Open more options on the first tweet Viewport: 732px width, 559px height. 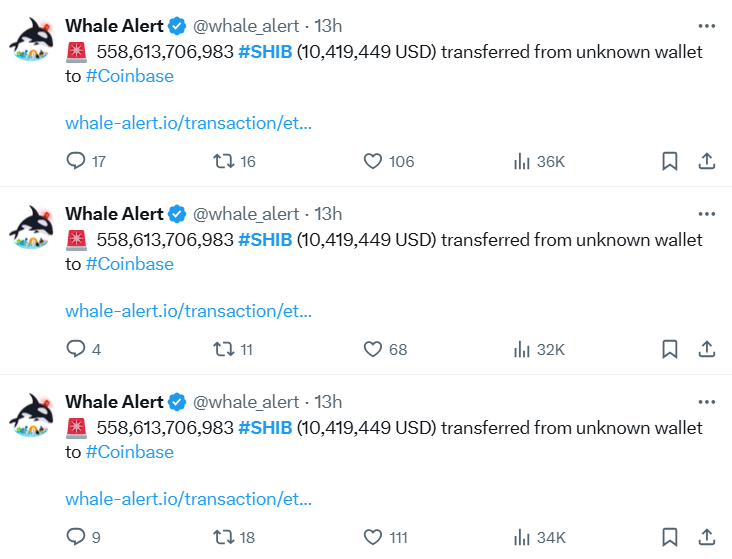point(706,25)
